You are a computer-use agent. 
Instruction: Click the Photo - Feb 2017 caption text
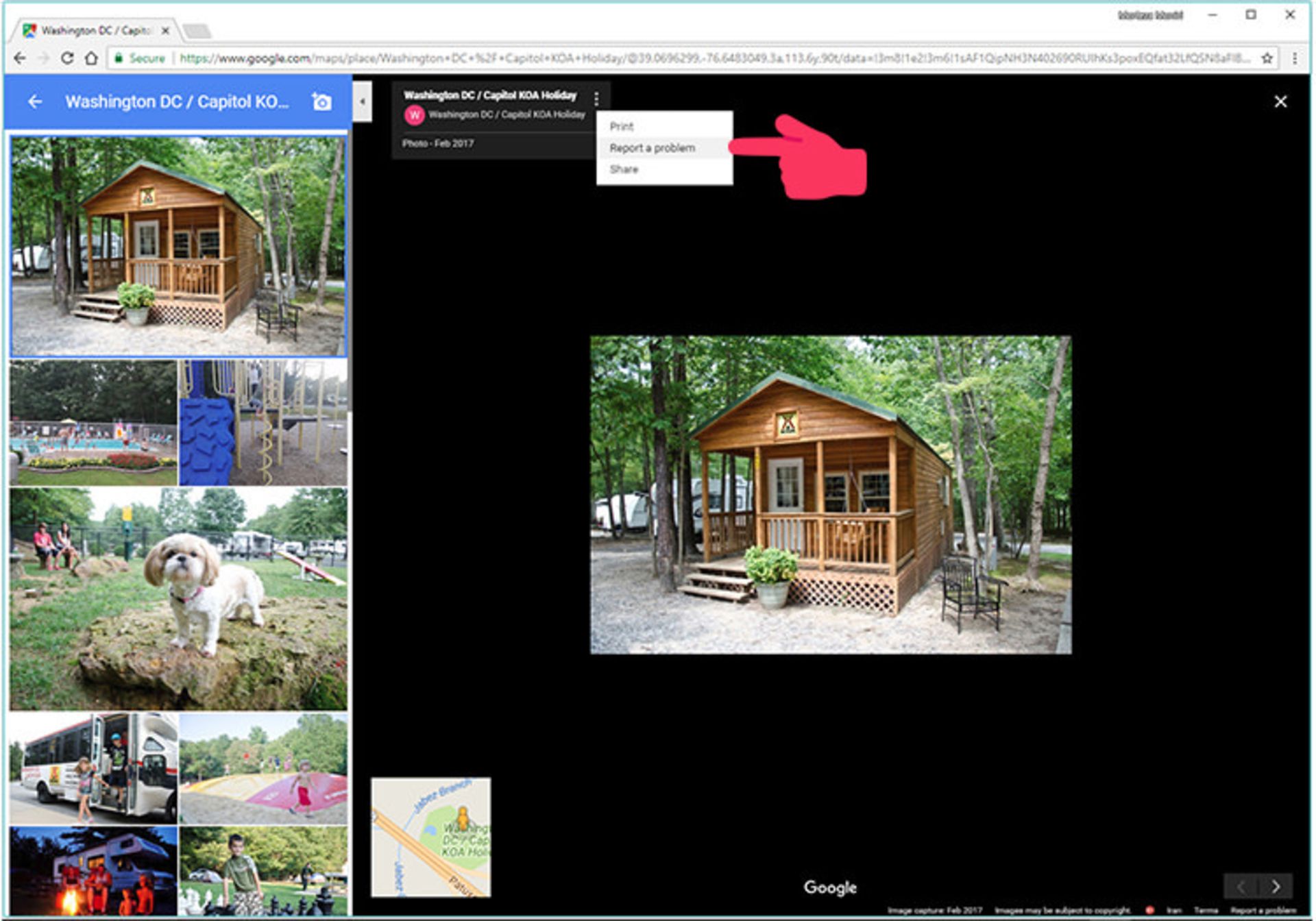(x=438, y=143)
